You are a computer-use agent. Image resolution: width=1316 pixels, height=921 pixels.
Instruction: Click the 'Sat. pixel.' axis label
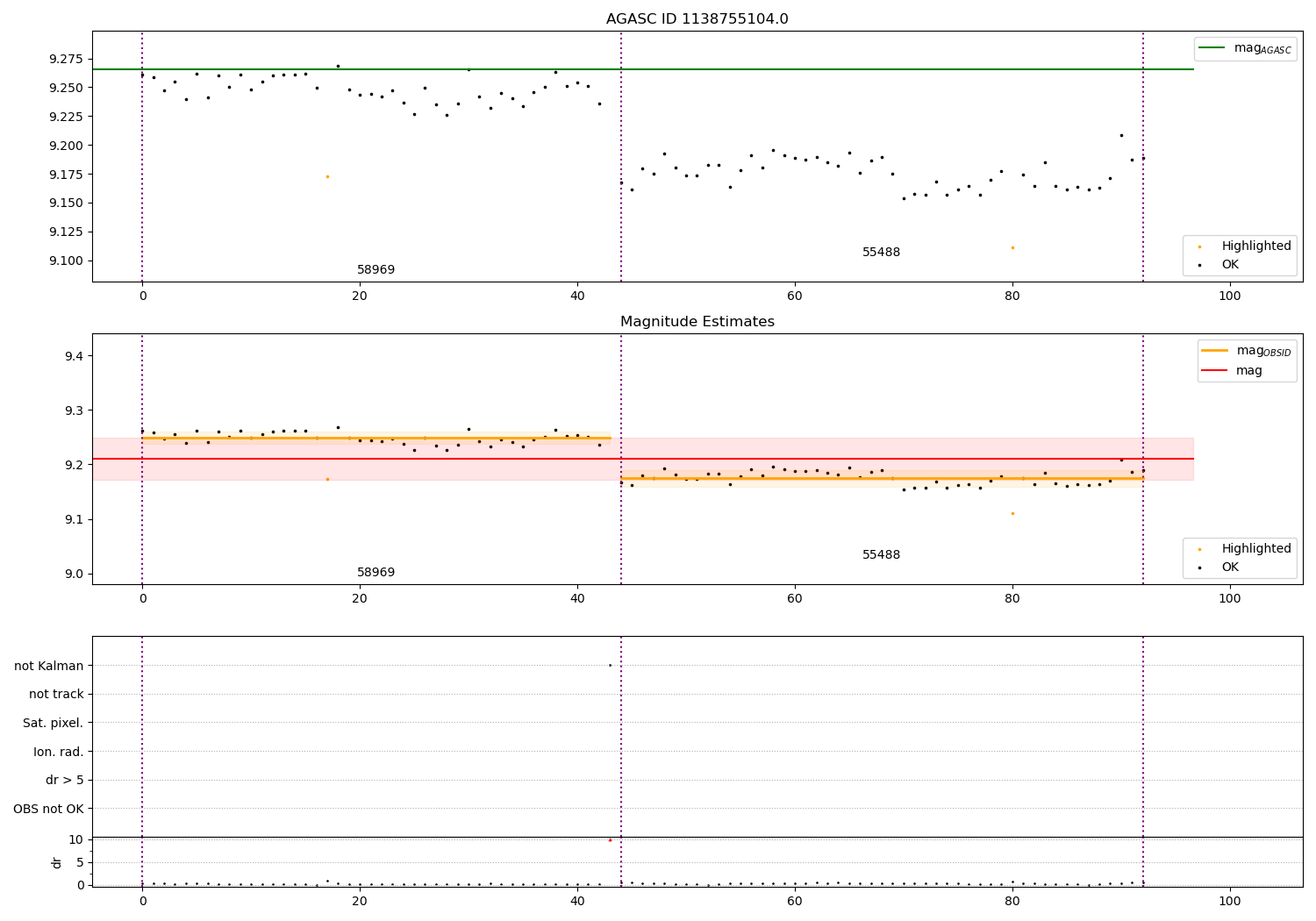click(54, 724)
